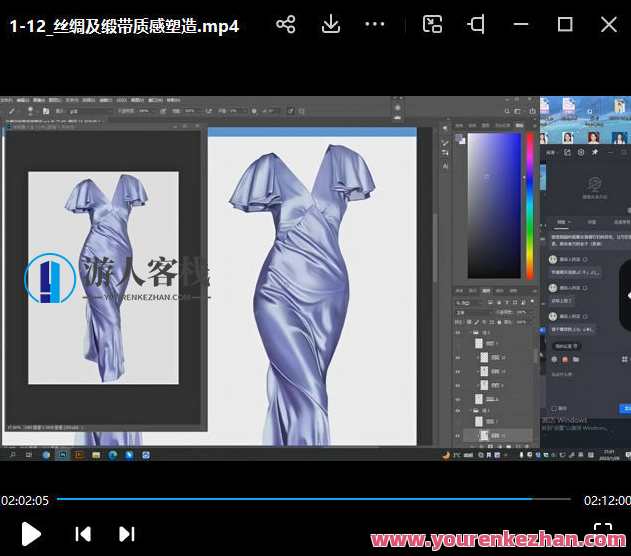
Task: Click the video progress bar
Action: tap(313, 499)
